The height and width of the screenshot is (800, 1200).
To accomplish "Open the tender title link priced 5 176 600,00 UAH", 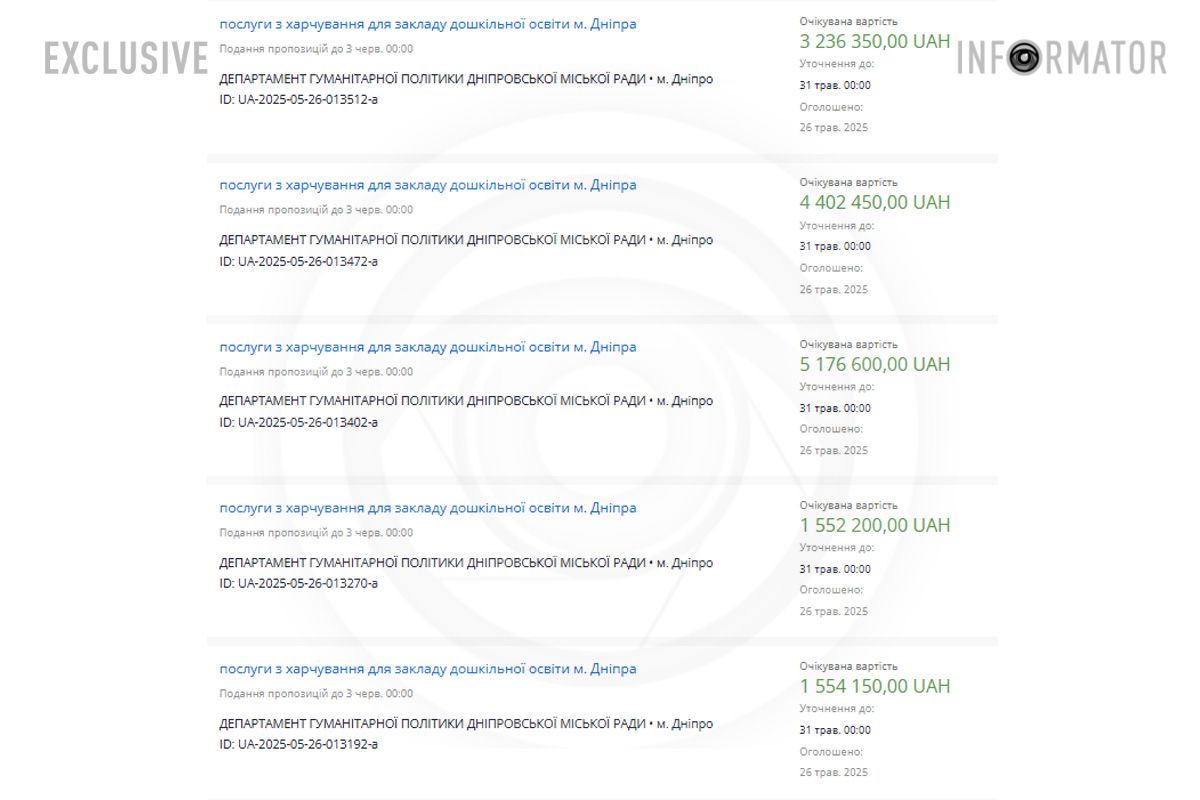I will (x=427, y=347).
